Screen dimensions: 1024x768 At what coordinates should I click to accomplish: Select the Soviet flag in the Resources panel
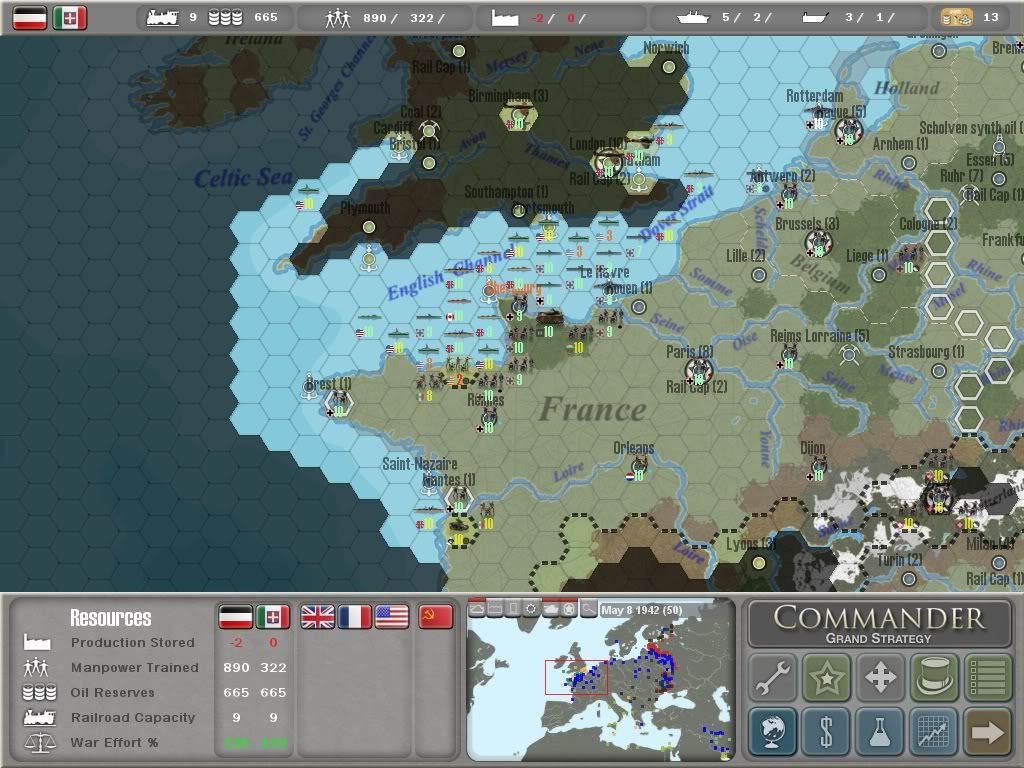pyautogui.click(x=436, y=616)
